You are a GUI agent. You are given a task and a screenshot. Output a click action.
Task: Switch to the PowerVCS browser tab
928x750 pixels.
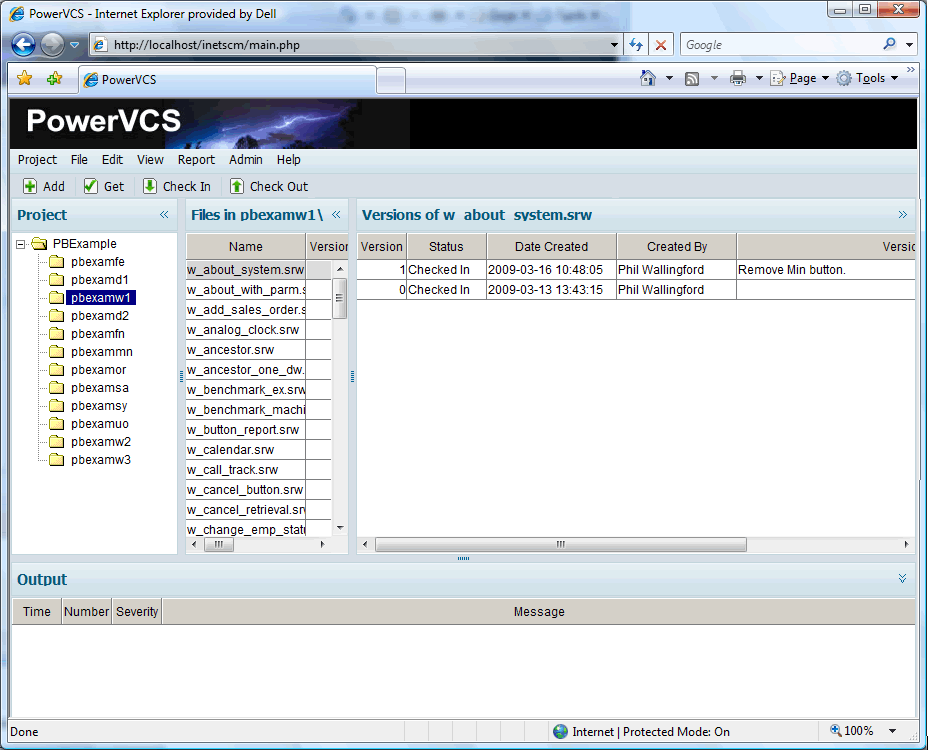click(x=228, y=79)
